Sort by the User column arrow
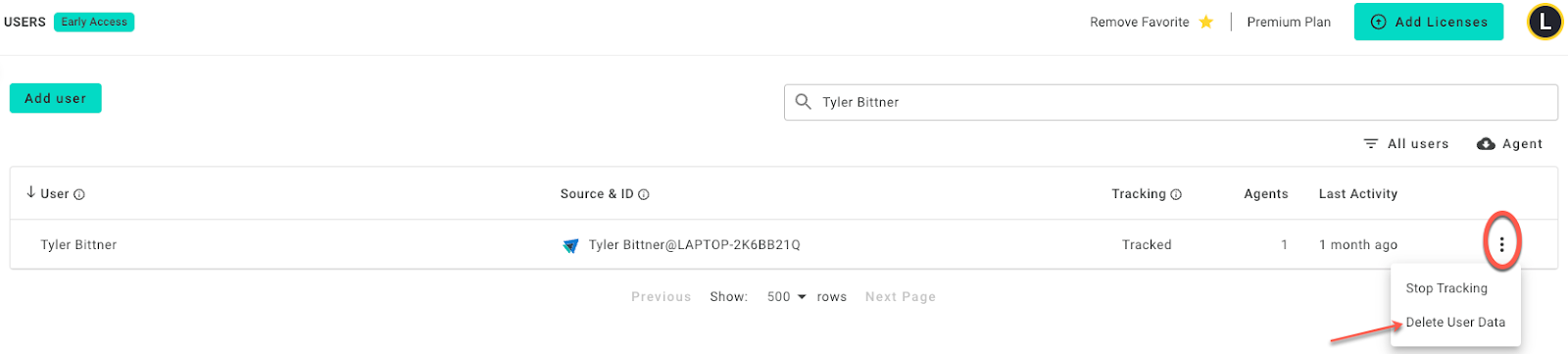This screenshot has width=1568, height=354. coord(30,193)
